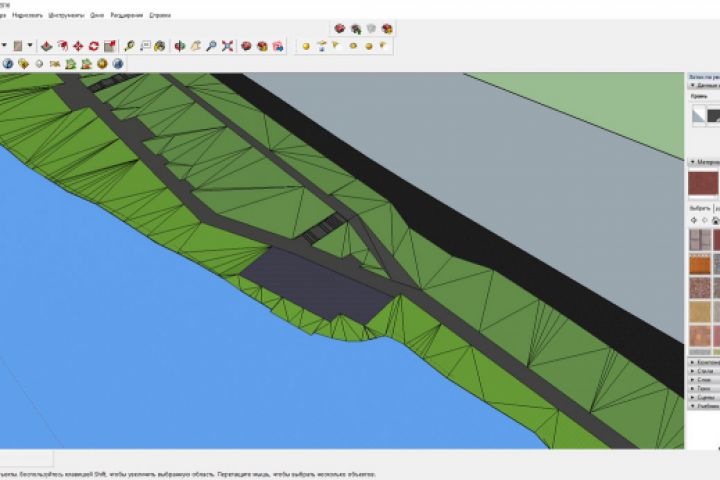Image resolution: width=720 pixels, height=480 pixels.
Task: Select the Follow Me tool
Action: coord(62,46)
